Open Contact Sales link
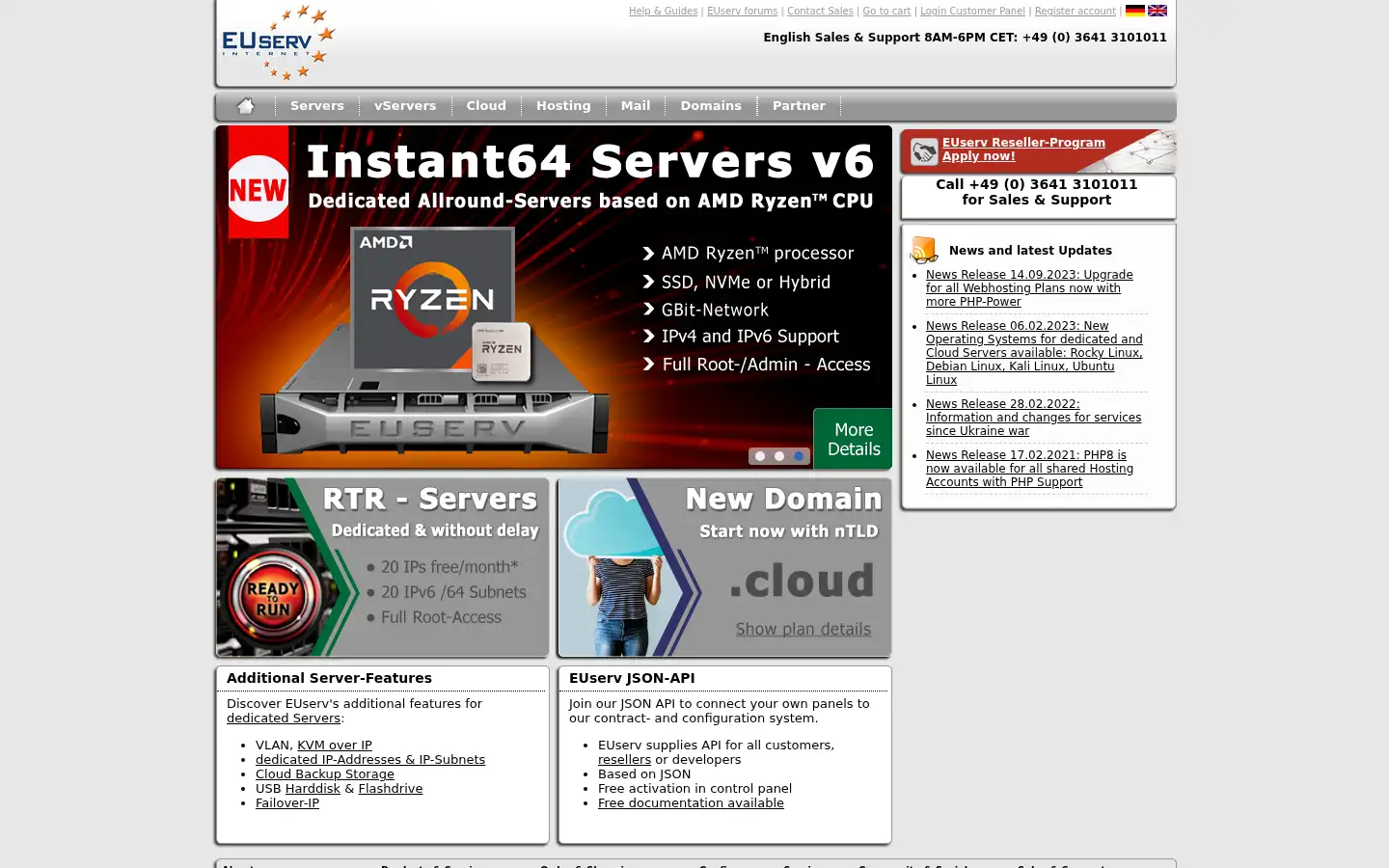1389x868 pixels. point(820,12)
